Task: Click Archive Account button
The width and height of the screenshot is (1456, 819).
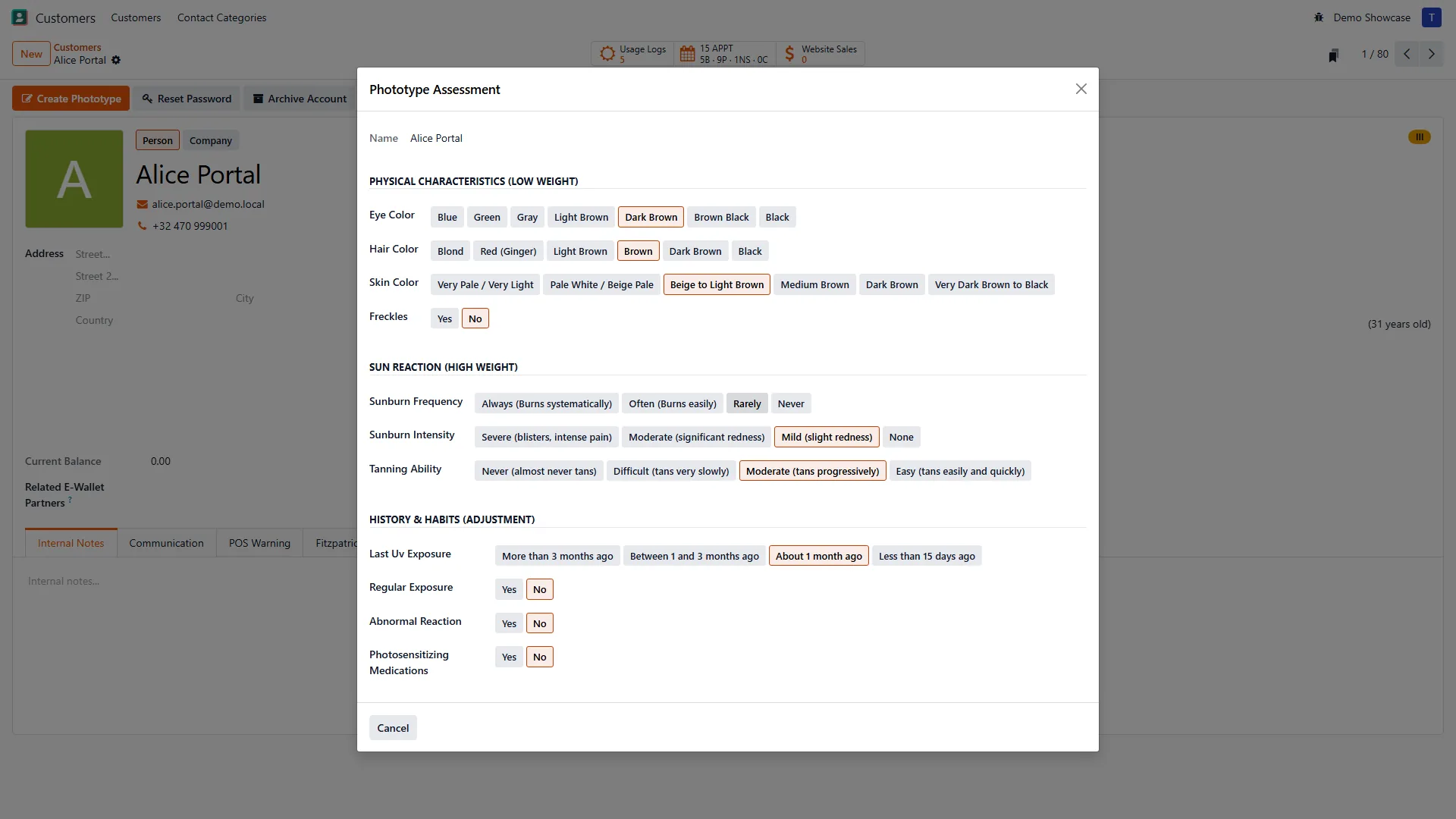Action: click(x=300, y=99)
